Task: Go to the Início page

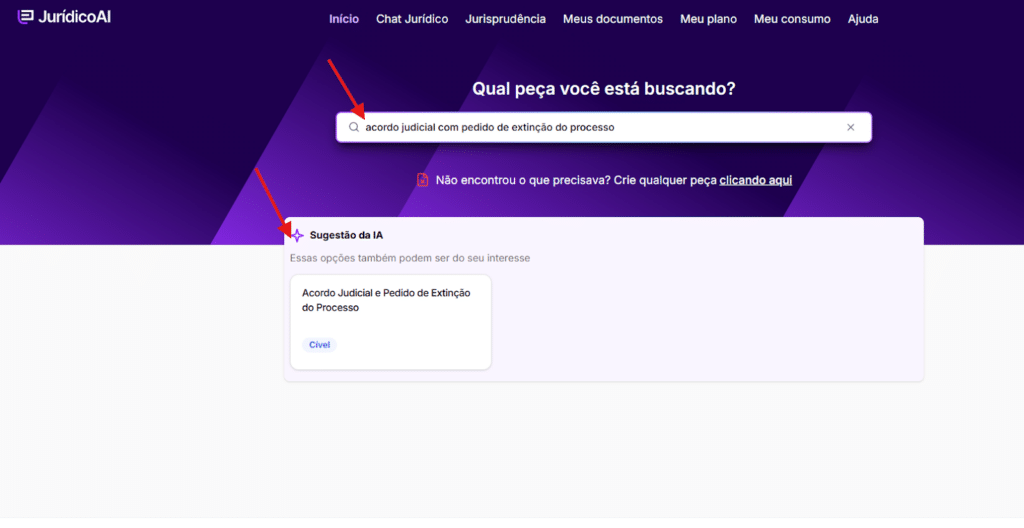Action: (344, 19)
